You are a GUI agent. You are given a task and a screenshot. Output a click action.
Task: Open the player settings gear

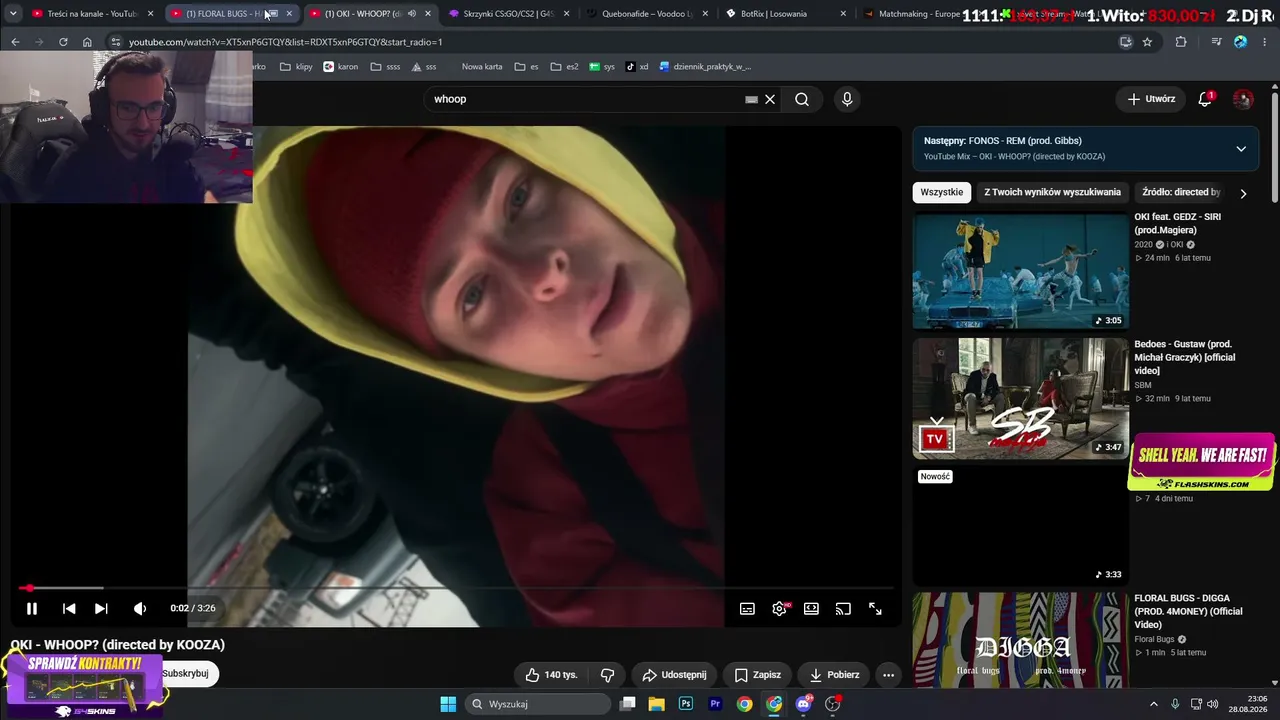coord(779,608)
